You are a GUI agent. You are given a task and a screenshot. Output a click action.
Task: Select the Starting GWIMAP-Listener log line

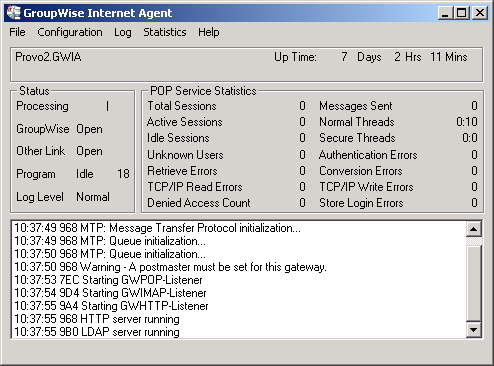pyautogui.click(x=110, y=293)
